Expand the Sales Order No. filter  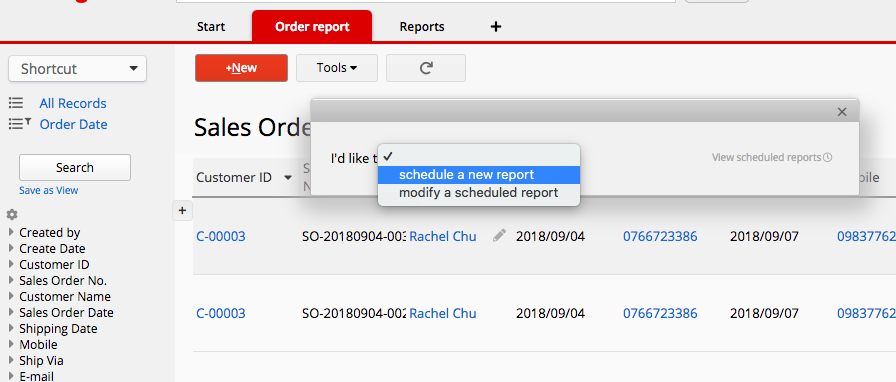tap(11, 280)
